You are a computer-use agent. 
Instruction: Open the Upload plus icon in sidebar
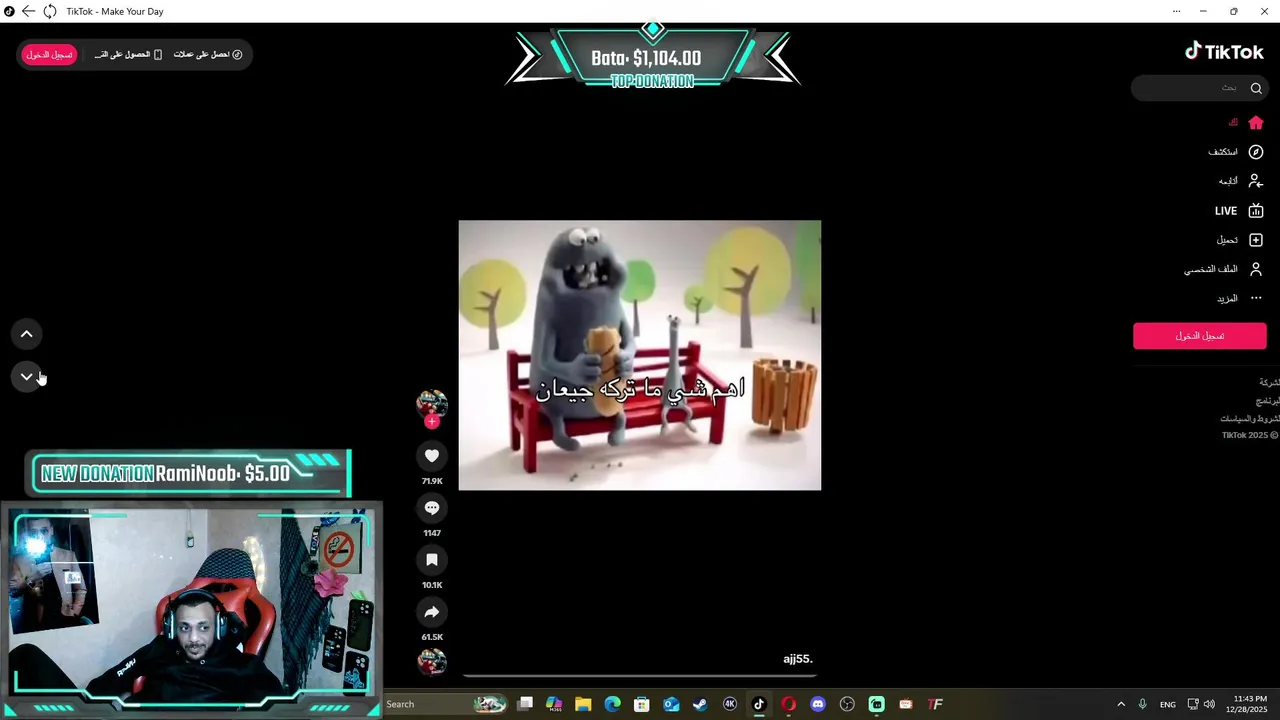(x=1256, y=240)
